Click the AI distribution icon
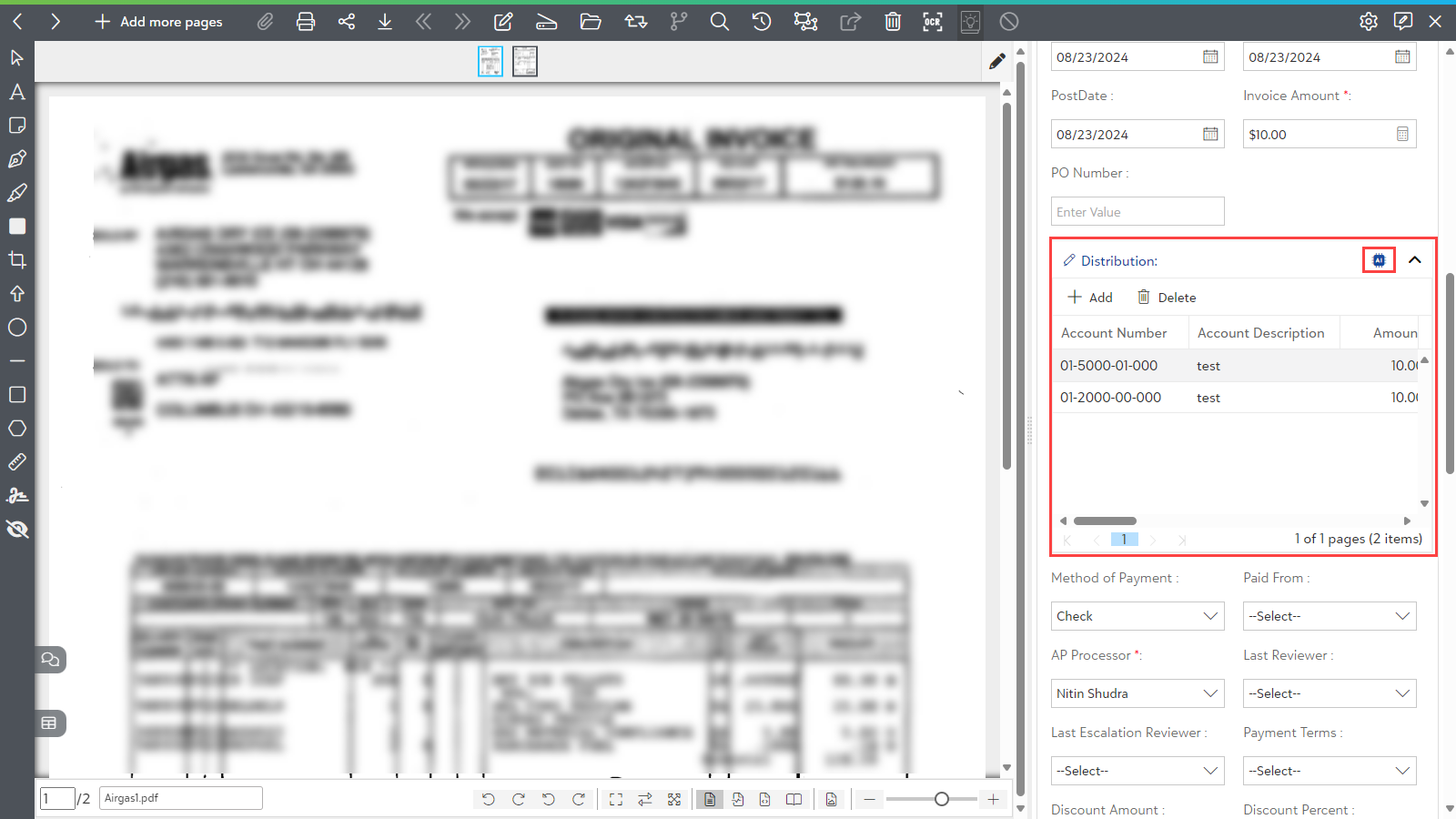This screenshot has width=1456, height=819. tap(1379, 260)
